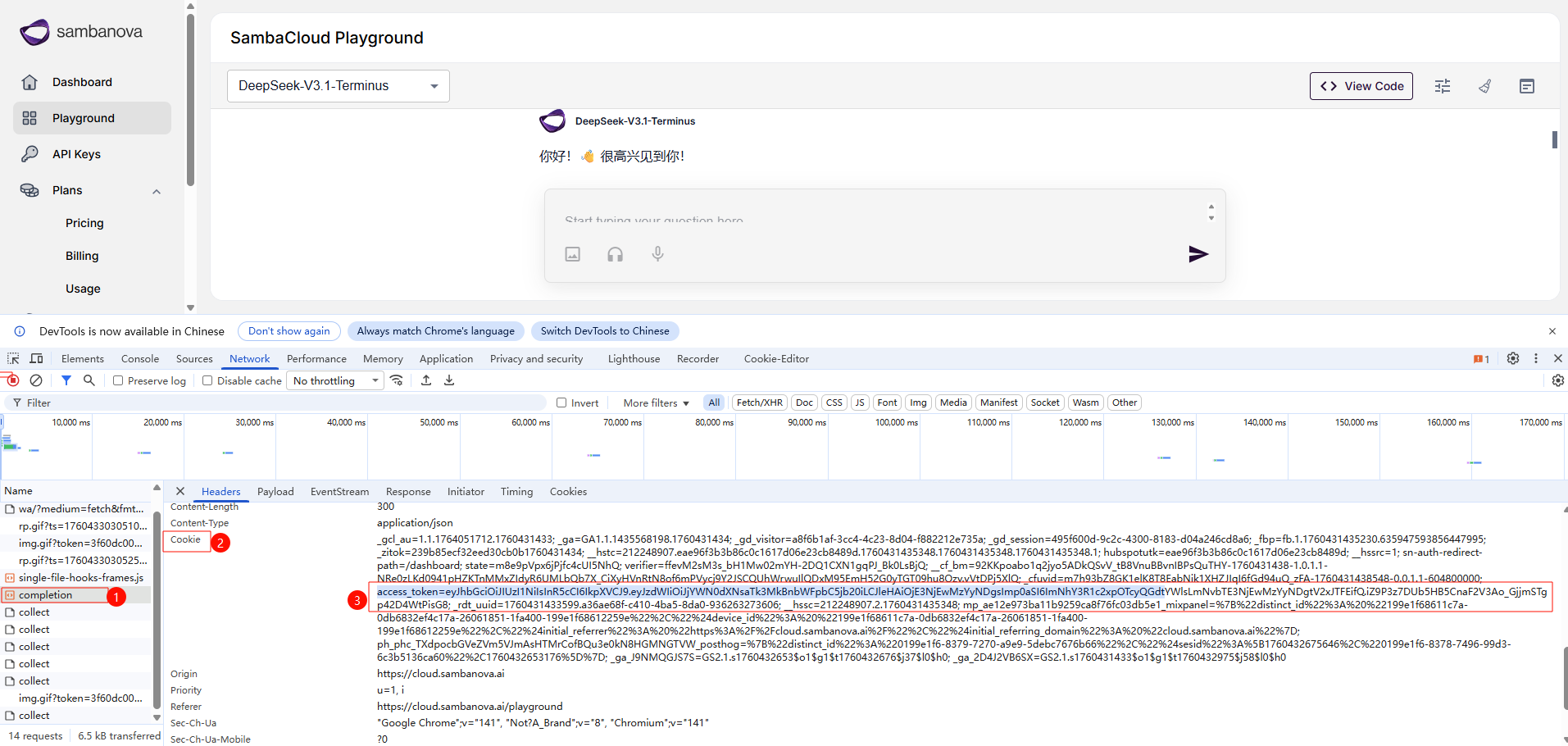
Task: Check the Invert filter checkbox
Action: point(561,403)
